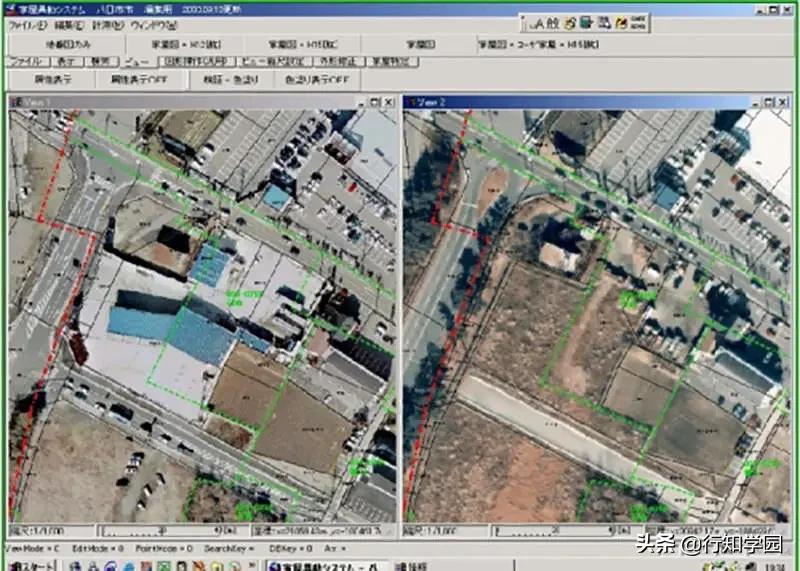Click the IME dictionary tool icon

coord(587,23)
